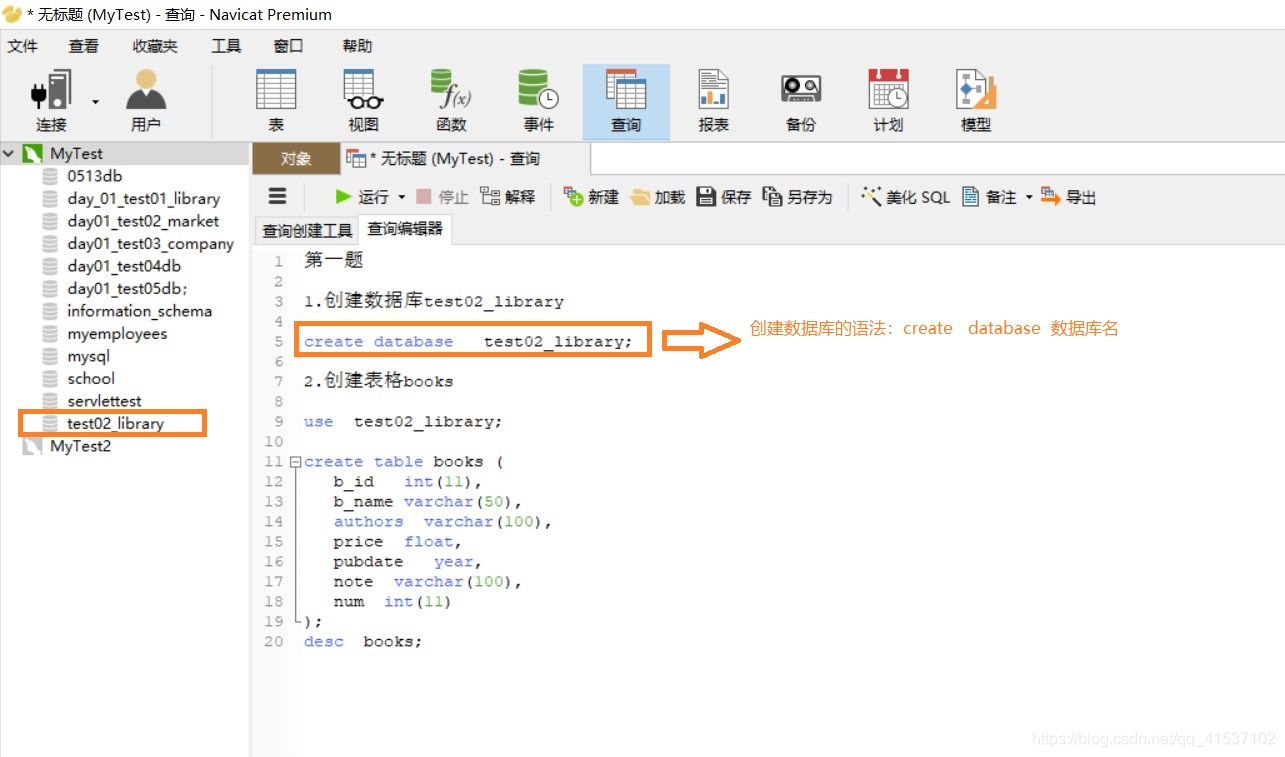The height and width of the screenshot is (757, 1285).
Task: Click the 'desc books;' line
Action: (363, 642)
